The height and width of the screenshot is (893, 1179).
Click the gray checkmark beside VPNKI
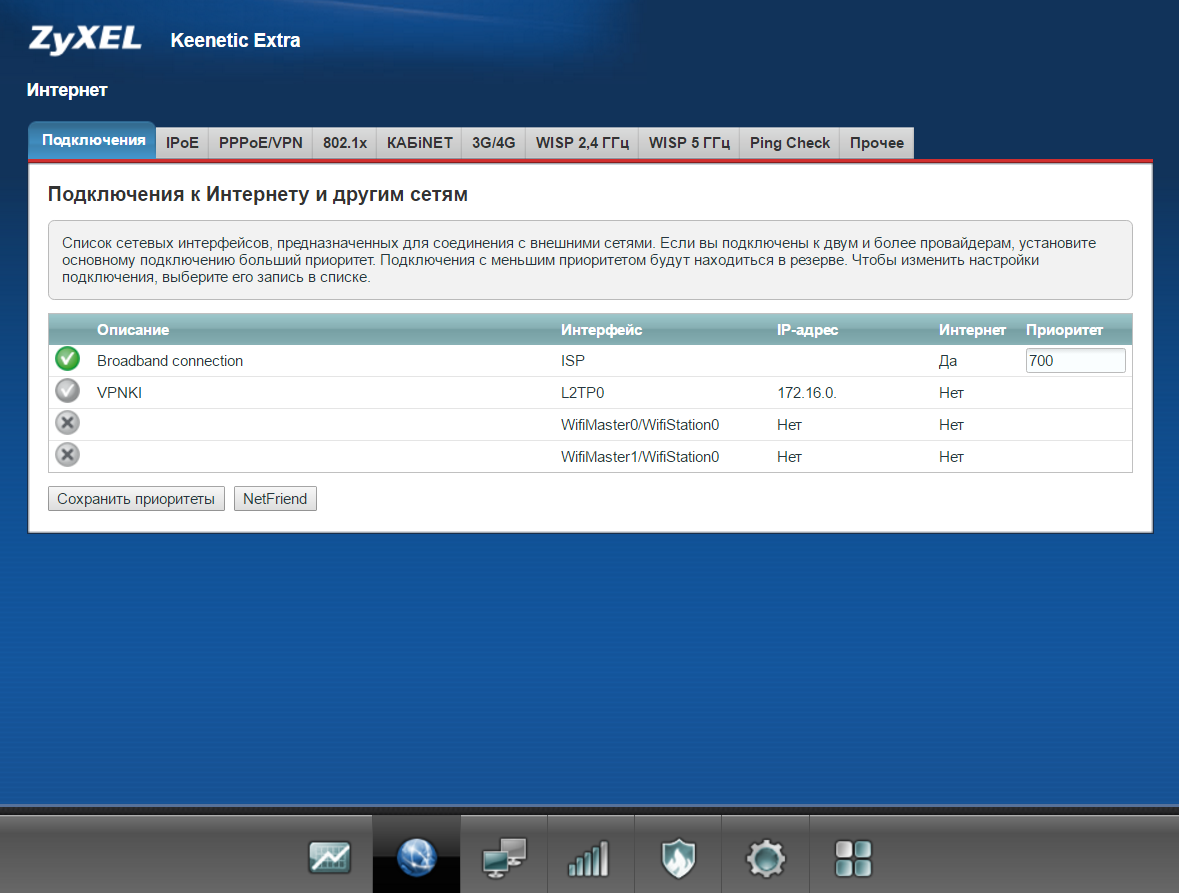[67, 392]
